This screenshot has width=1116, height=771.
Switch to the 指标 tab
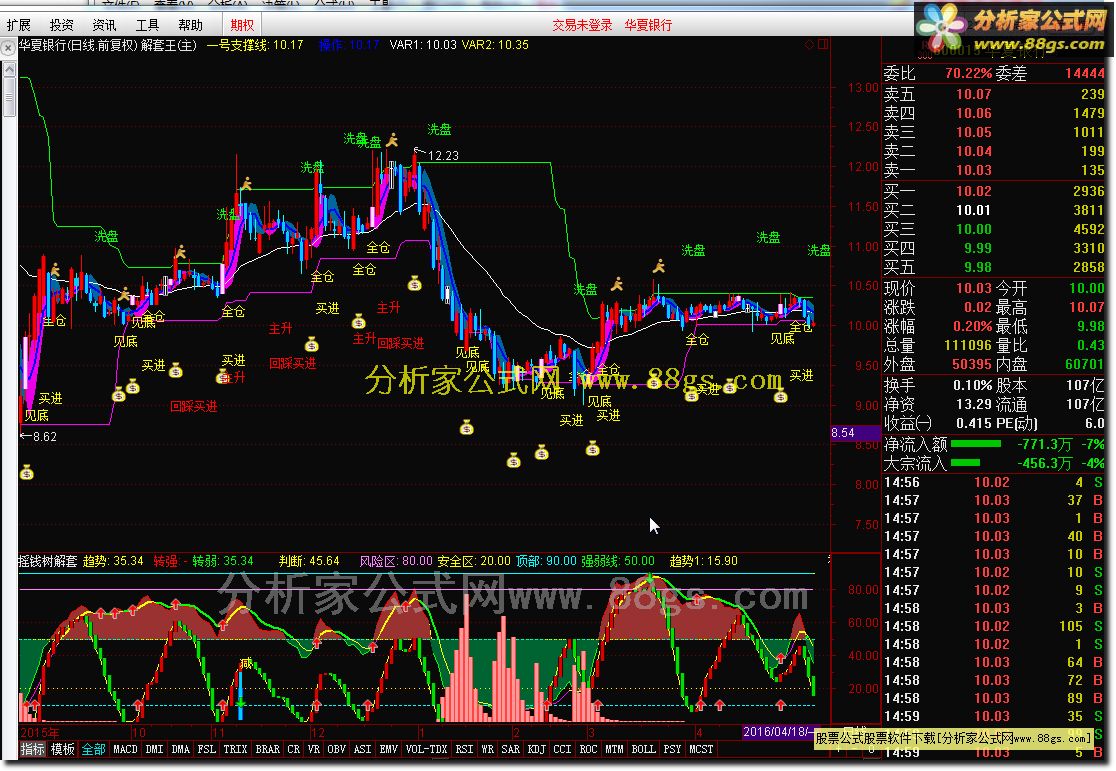click(x=33, y=749)
